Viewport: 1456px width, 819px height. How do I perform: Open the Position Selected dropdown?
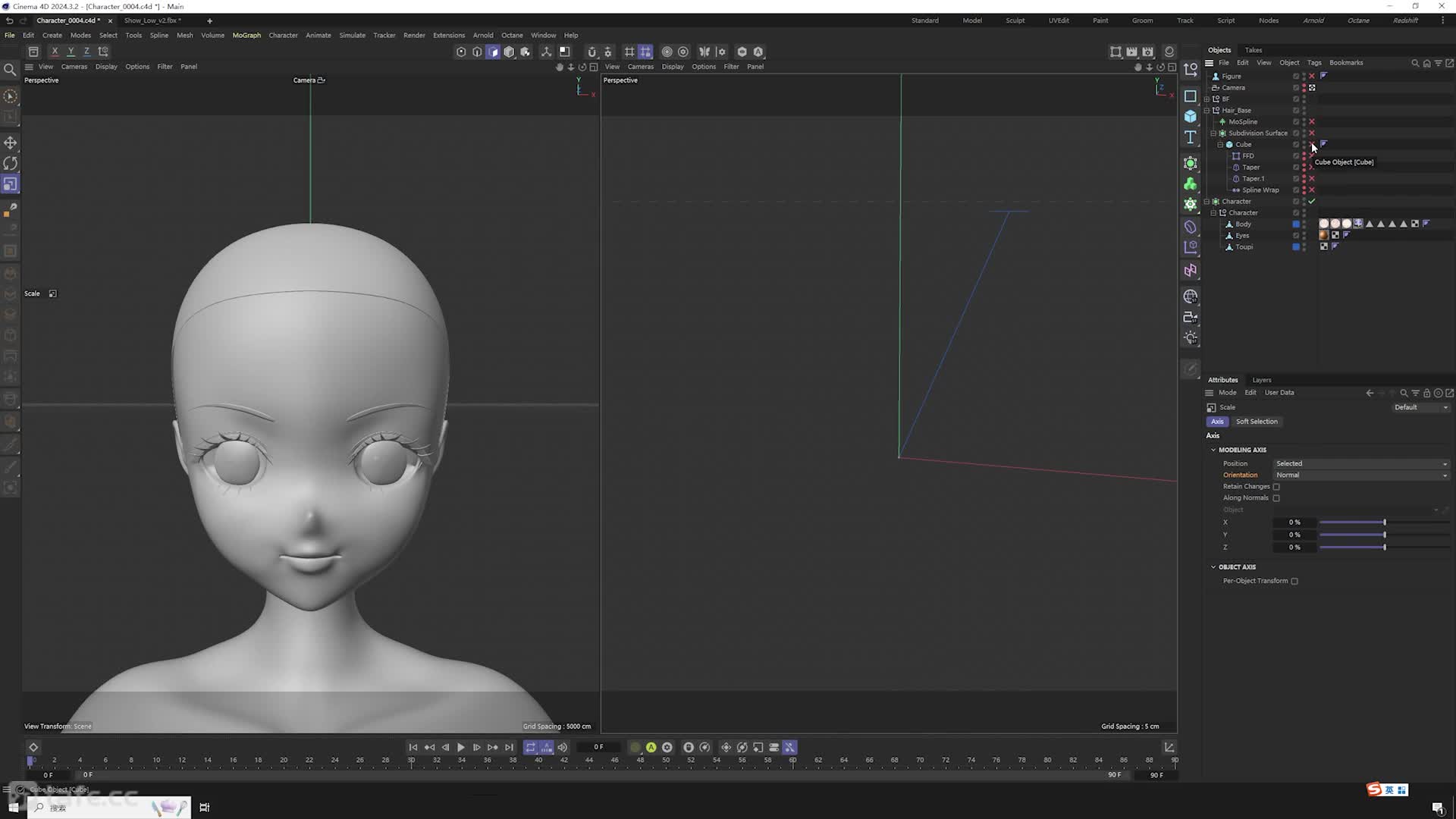[1361, 463]
